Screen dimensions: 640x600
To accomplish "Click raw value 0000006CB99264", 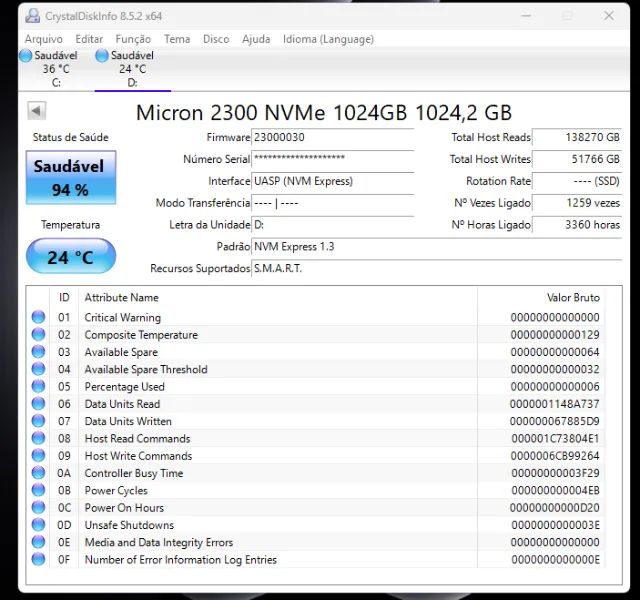I will [555, 456].
